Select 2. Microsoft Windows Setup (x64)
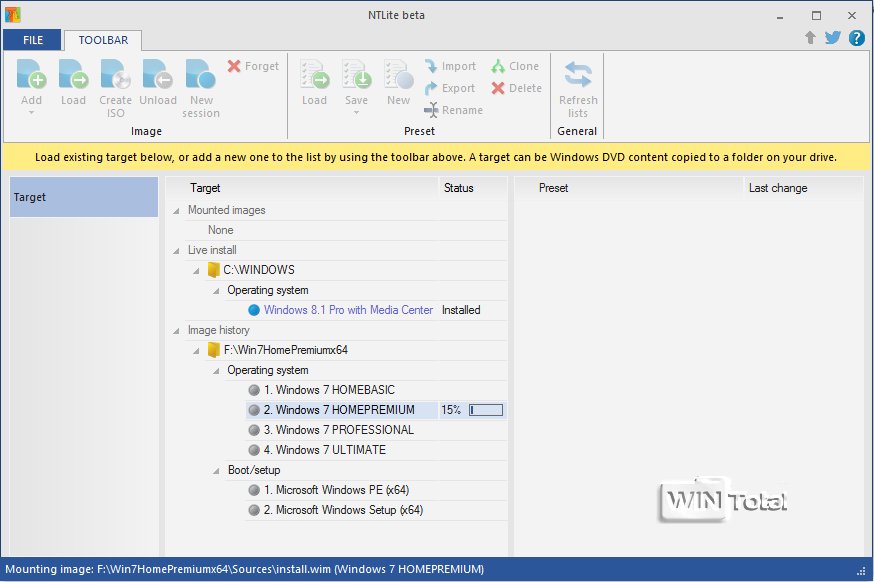This screenshot has width=874, height=582. pos(343,510)
